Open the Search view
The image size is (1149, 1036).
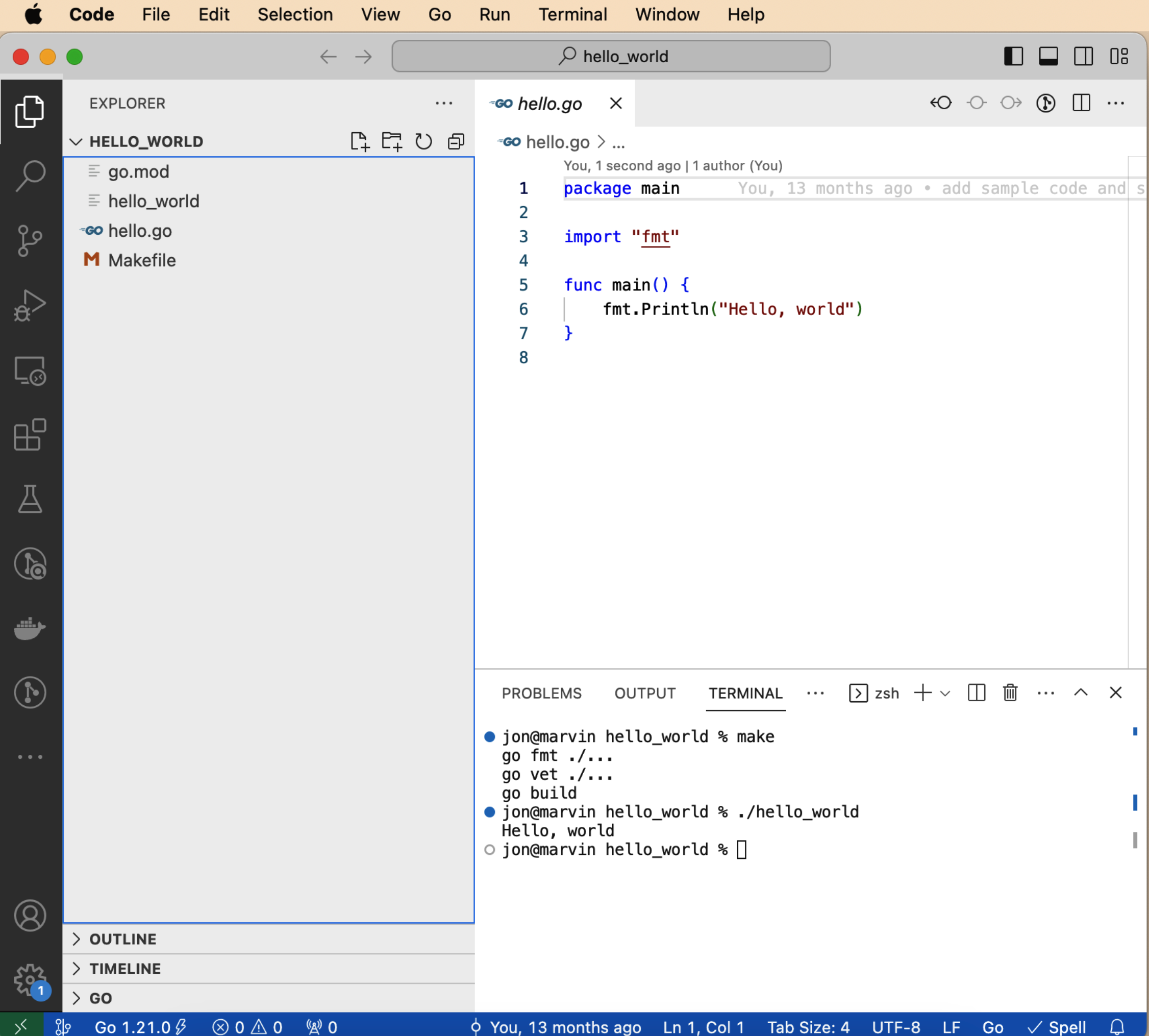[x=30, y=176]
